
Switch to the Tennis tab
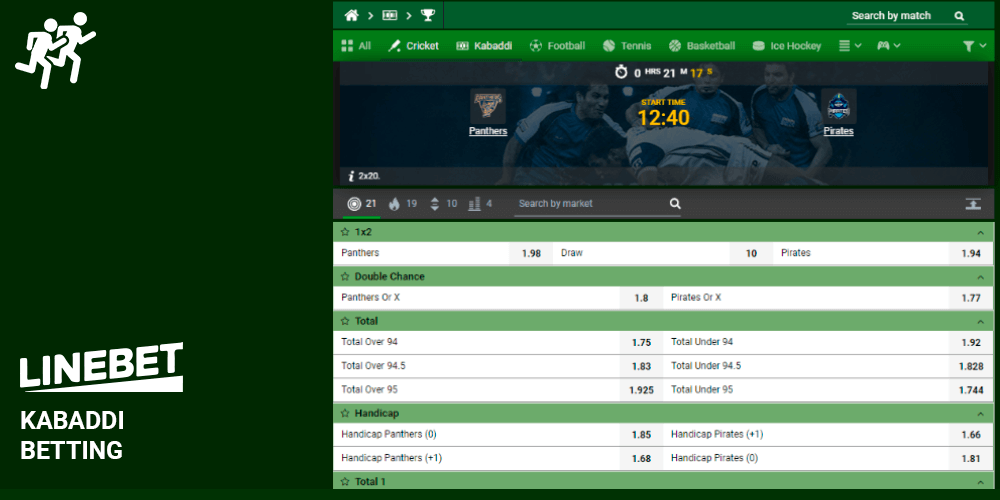pos(627,46)
